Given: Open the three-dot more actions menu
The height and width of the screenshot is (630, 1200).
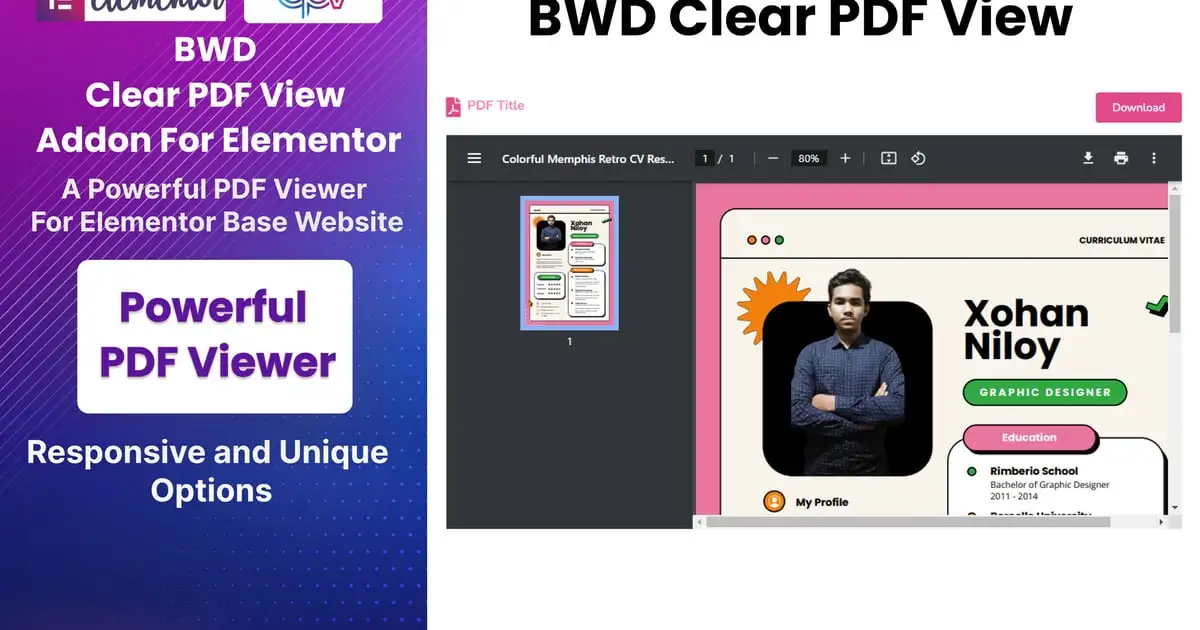Looking at the screenshot, I should (x=1154, y=158).
